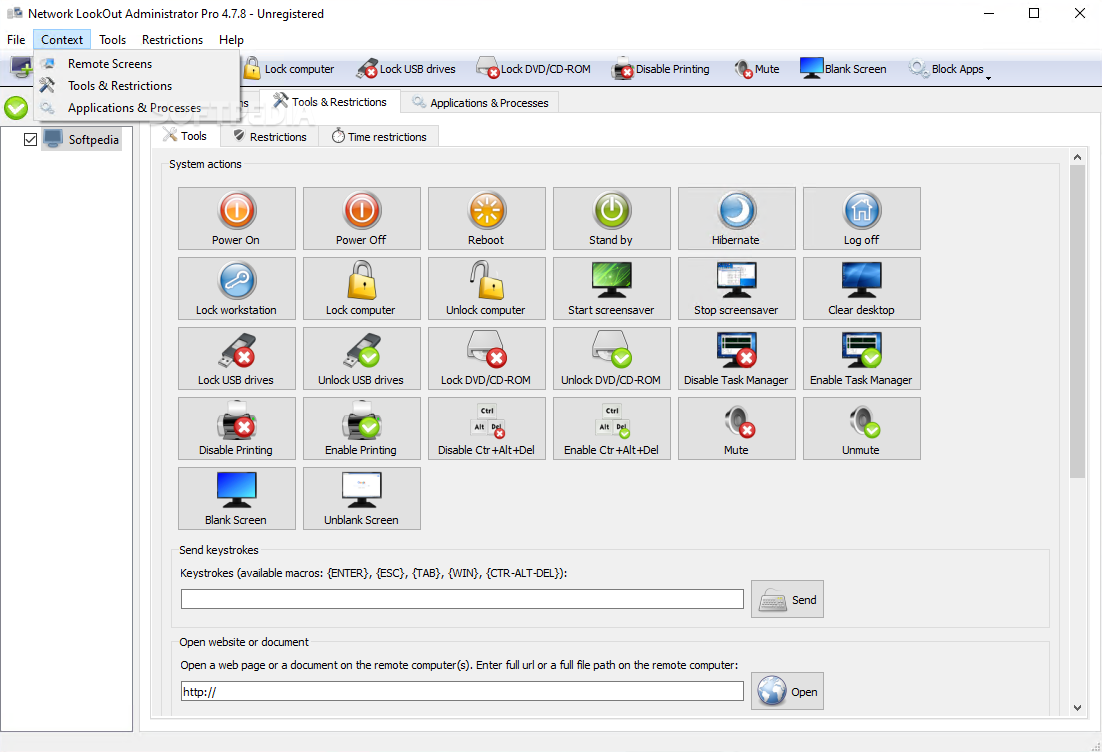This screenshot has height=752, width=1102.
Task: Click Lock USB drives in actions grid
Action: pos(236,358)
